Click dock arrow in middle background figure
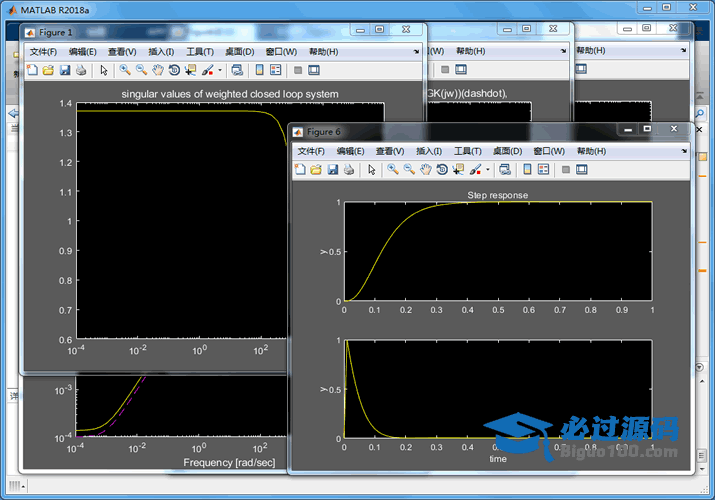Screen dimensions: 715x500 [x=564, y=51]
